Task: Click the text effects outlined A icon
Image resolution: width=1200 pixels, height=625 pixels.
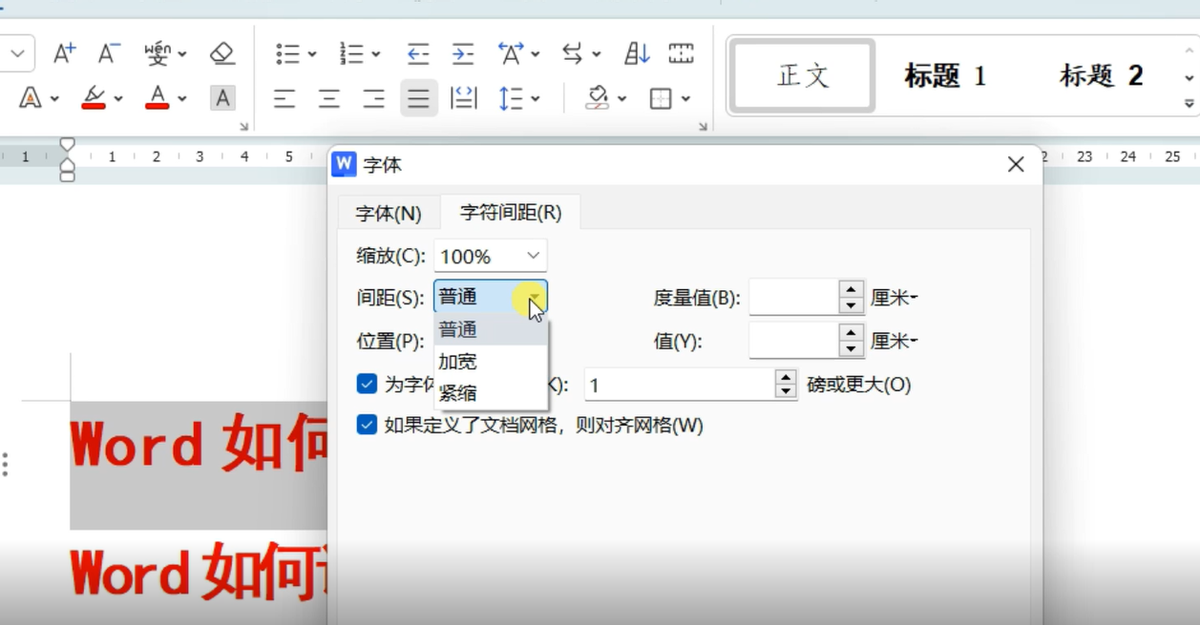Action: pos(31,98)
